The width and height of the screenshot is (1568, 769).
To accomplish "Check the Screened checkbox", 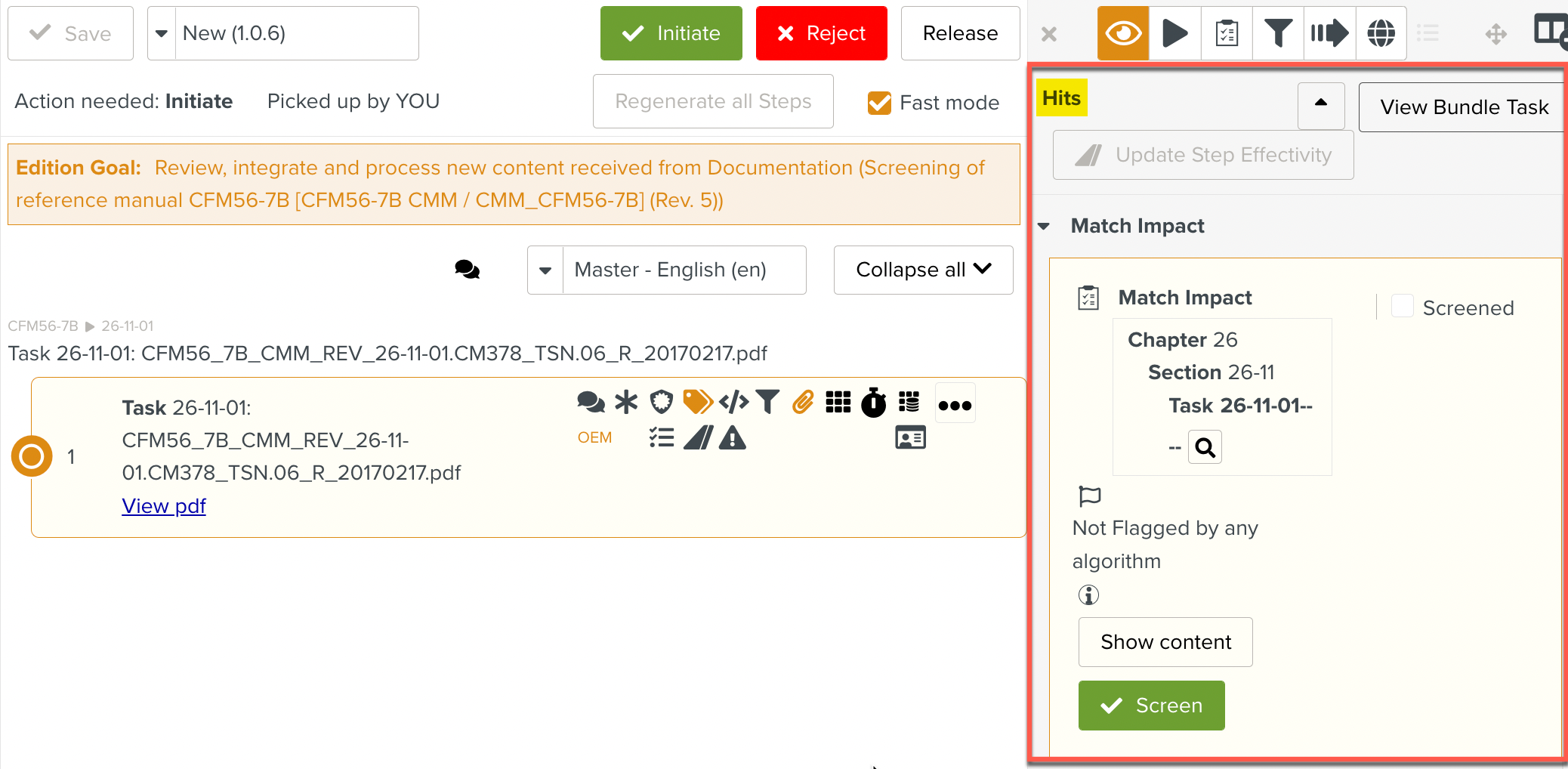I will coord(1402,307).
